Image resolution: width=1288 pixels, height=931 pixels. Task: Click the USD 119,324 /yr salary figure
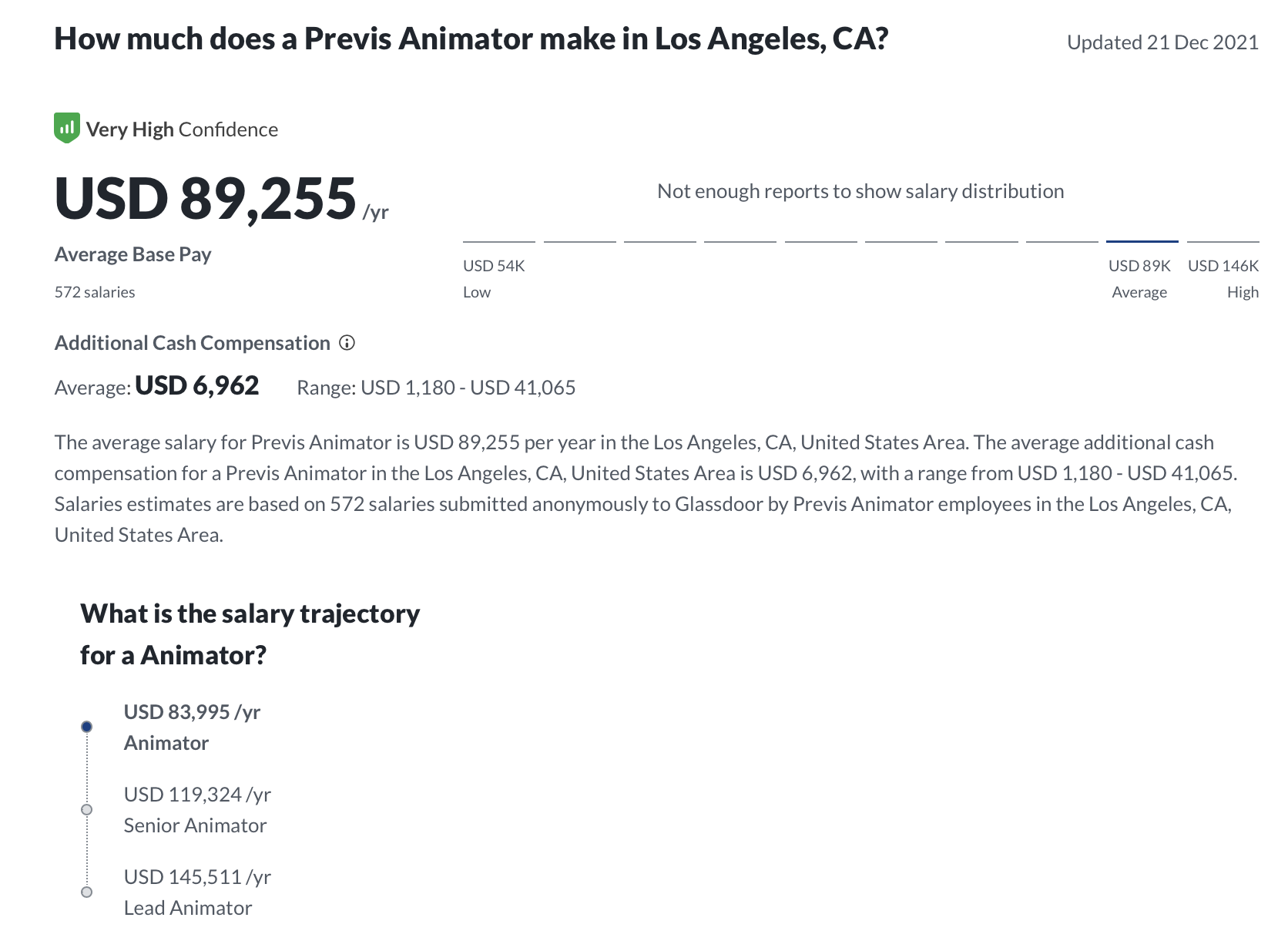pos(197,795)
